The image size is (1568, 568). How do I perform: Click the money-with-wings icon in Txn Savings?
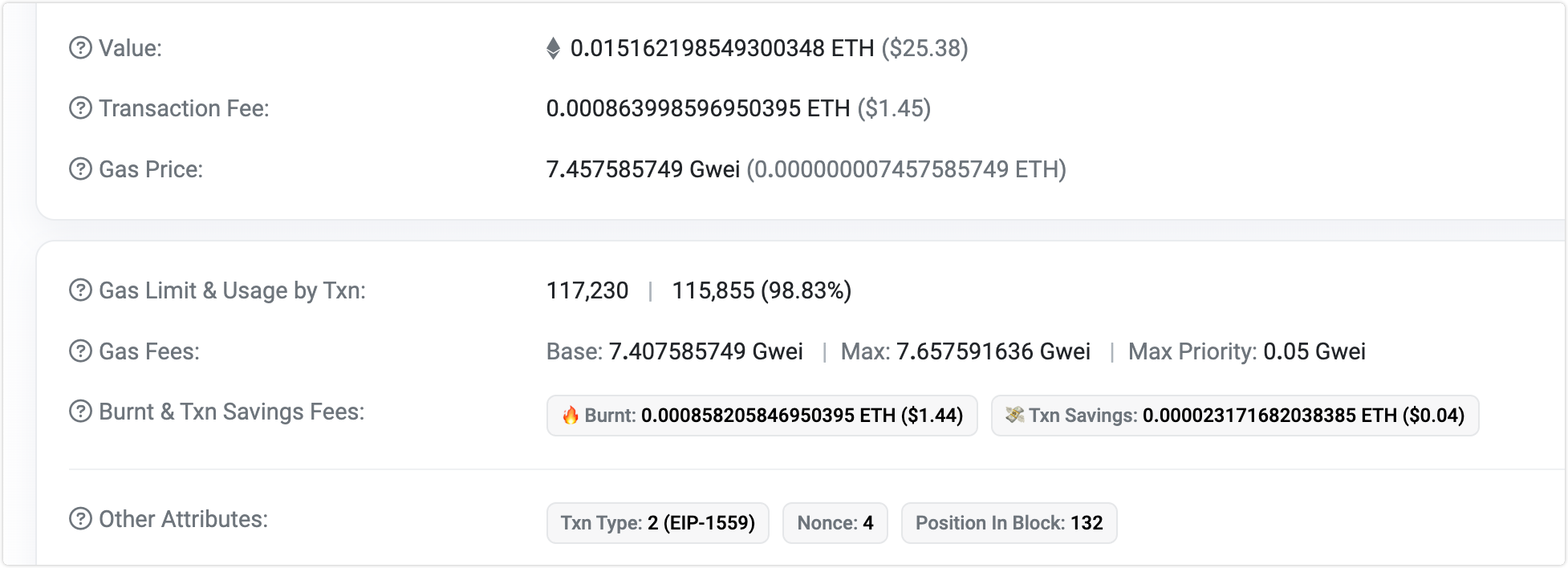1016,416
